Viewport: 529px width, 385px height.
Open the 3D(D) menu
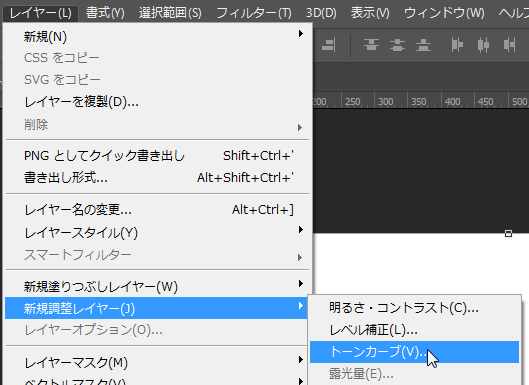(321, 13)
